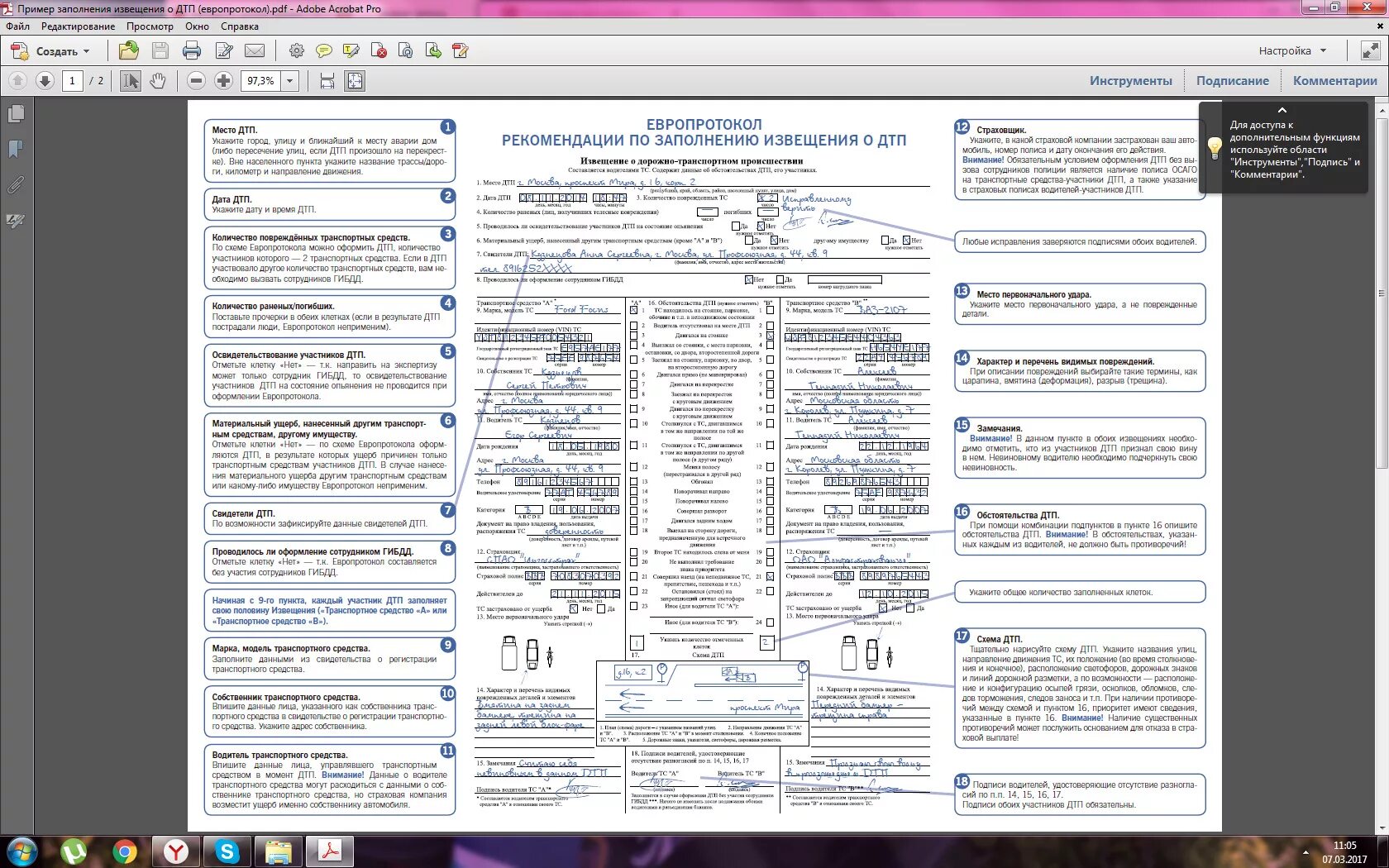
Task: Open the Bookmarks side panel
Action: pos(16,150)
